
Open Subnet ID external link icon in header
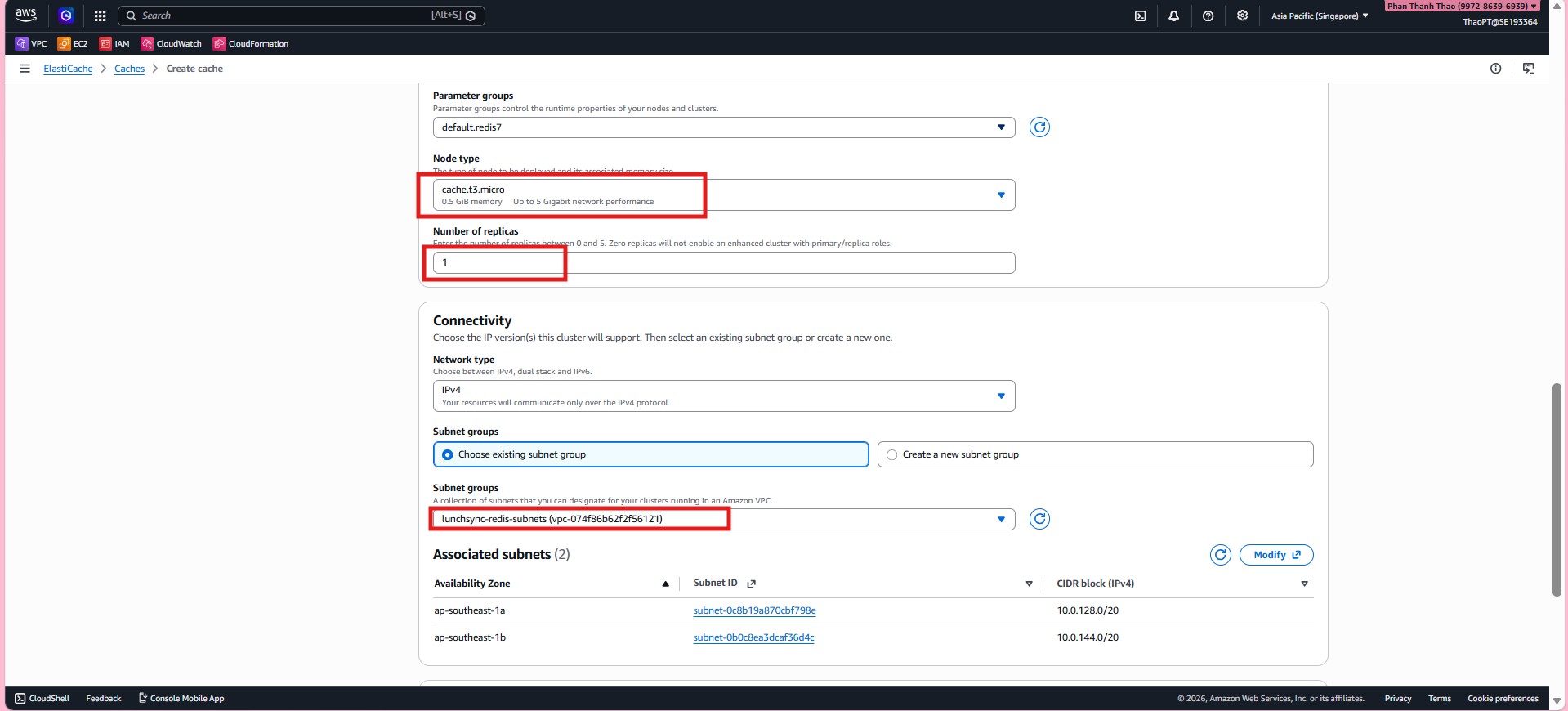tap(752, 584)
